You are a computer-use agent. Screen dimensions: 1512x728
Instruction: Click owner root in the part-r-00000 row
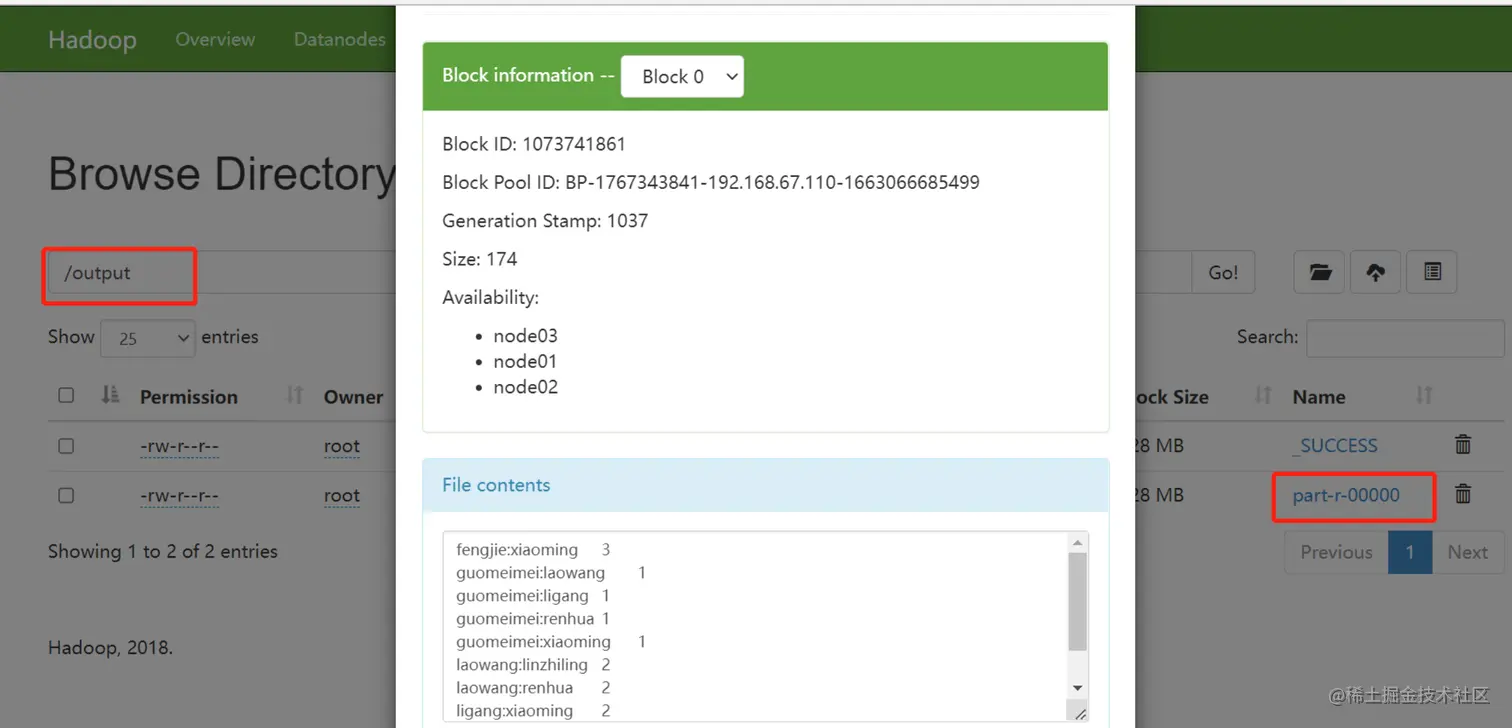pyautogui.click(x=342, y=495)
